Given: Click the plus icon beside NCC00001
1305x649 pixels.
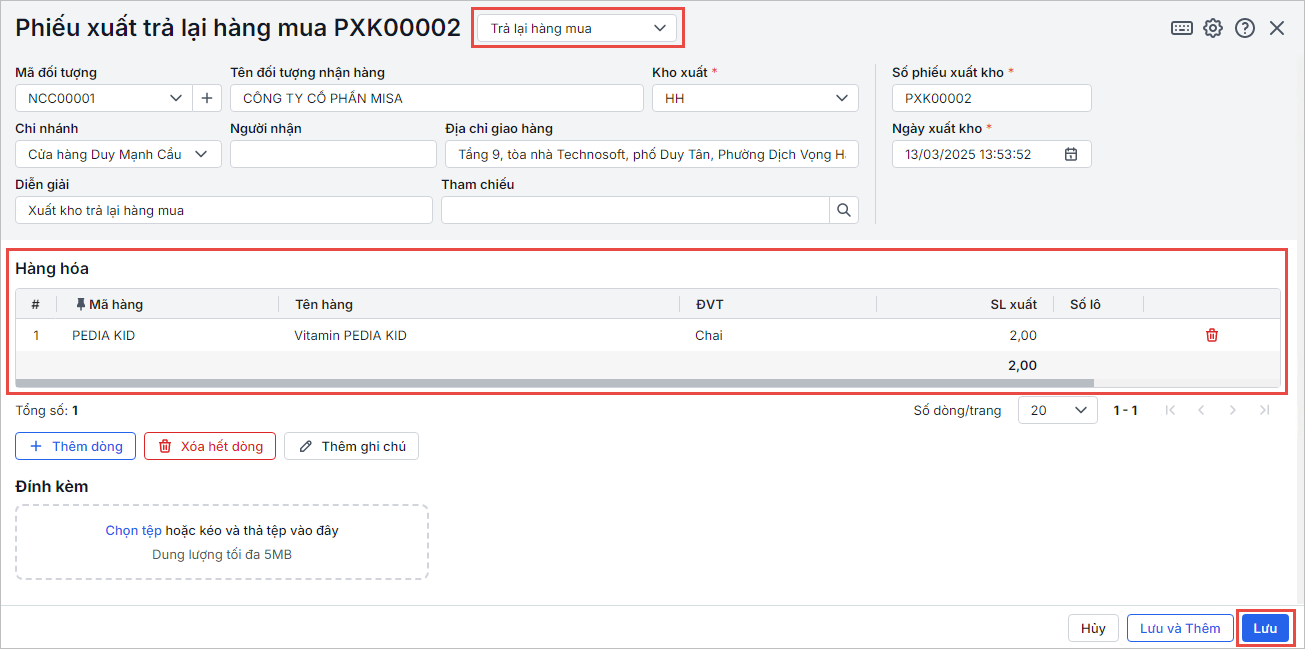Looking at the screenshot, I should 207,98.
